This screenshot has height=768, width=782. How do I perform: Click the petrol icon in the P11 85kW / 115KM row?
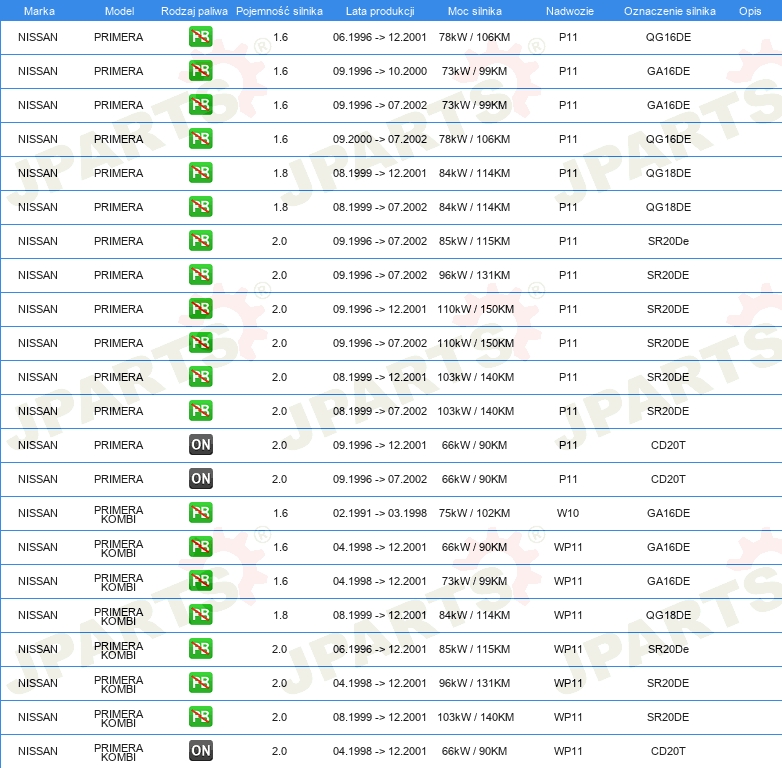(x=200, y=241)
